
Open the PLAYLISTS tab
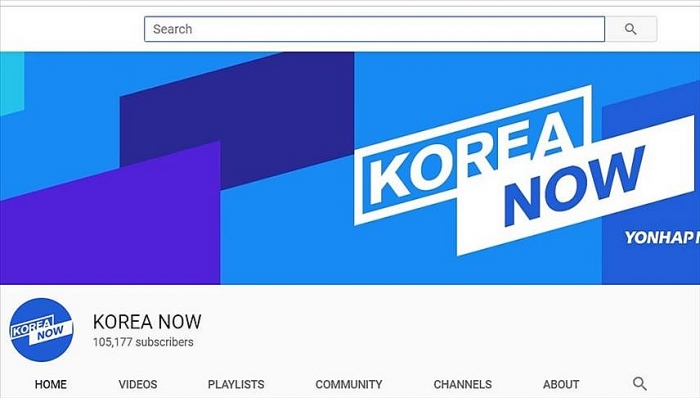[236, 384]
